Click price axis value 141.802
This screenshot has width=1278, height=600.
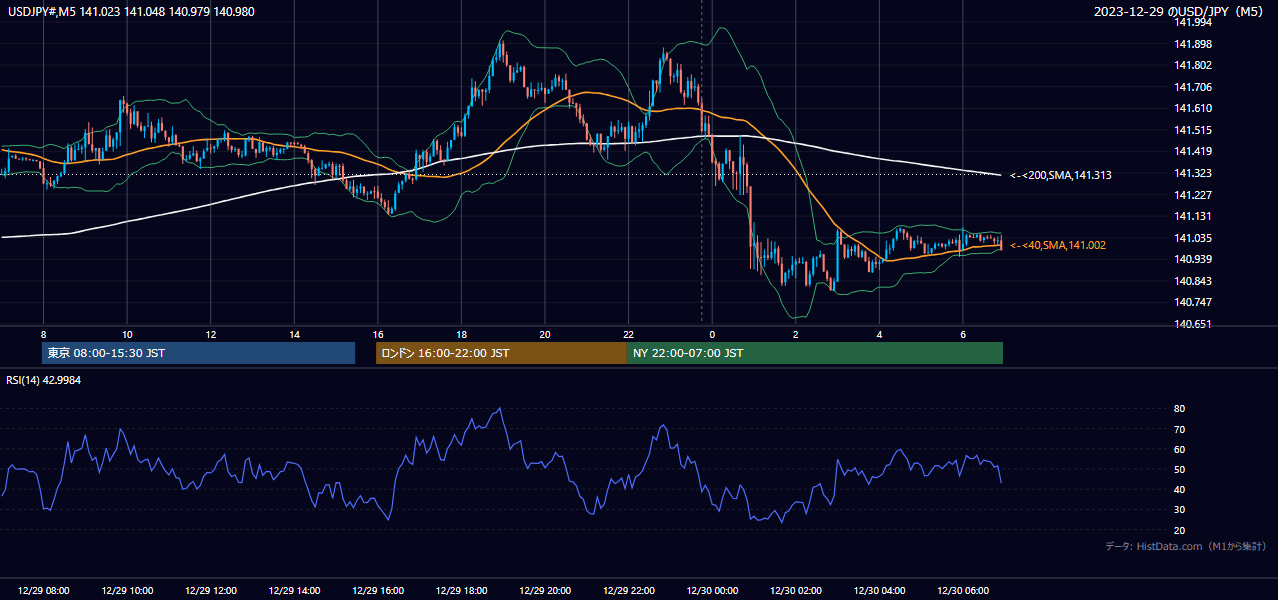click(x=1193, y=66)
